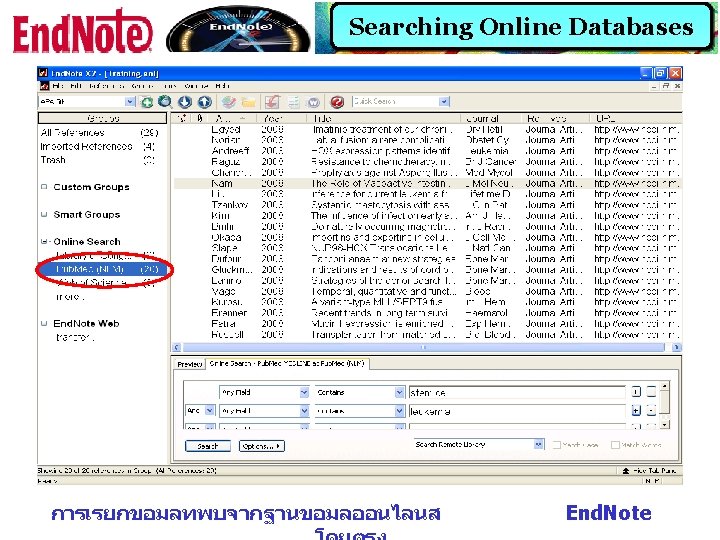This screenshot has height=540, width=720.
Task: Sort by the Journal column header
Action: click(491, 118)
